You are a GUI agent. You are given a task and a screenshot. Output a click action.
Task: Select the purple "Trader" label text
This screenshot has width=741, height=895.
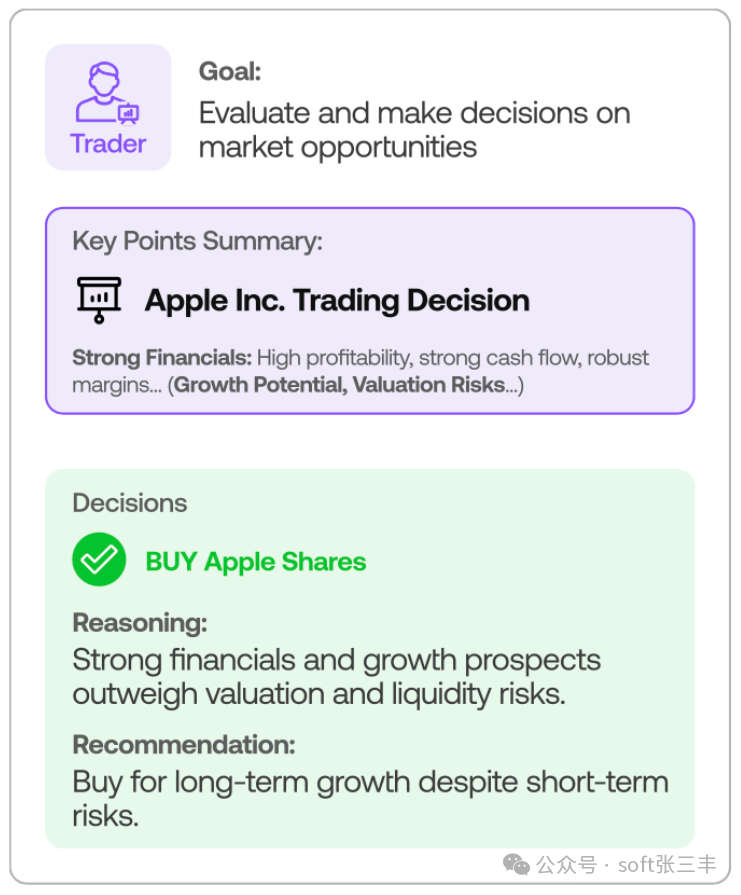pyautogui.click(x=108, y=143)
